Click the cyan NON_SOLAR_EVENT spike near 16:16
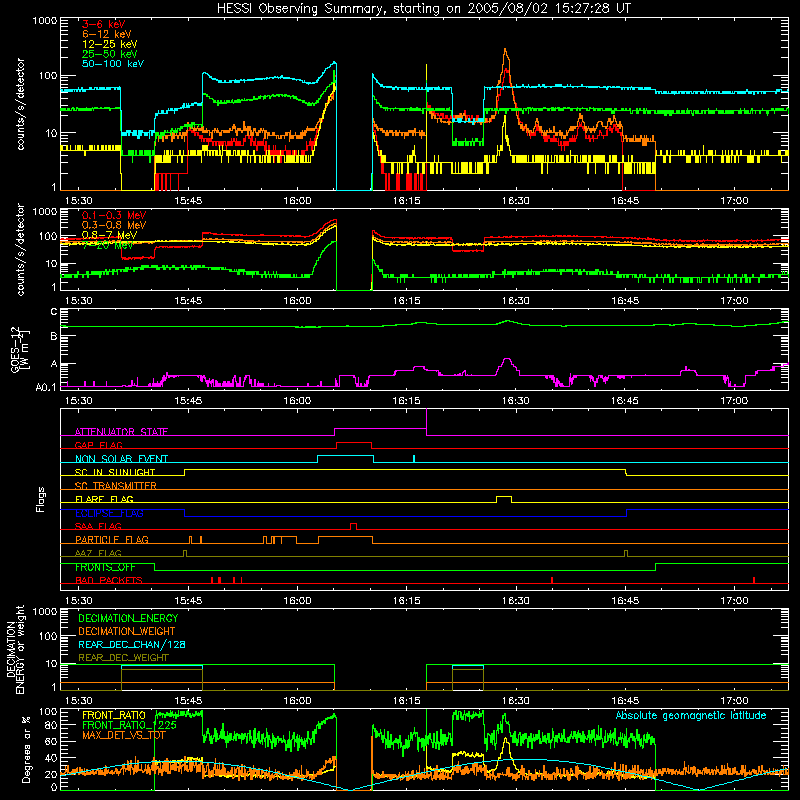 pos(414,458)
